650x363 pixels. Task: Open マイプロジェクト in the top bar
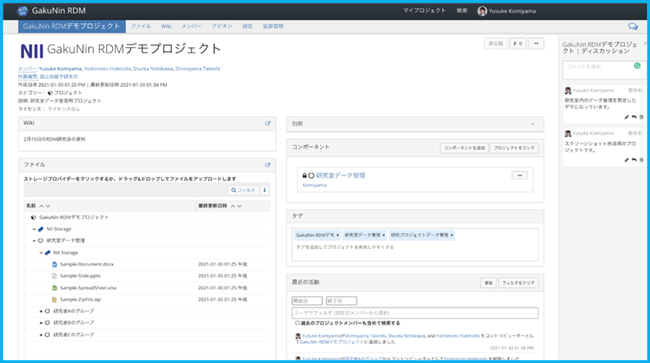pos(424,11)
